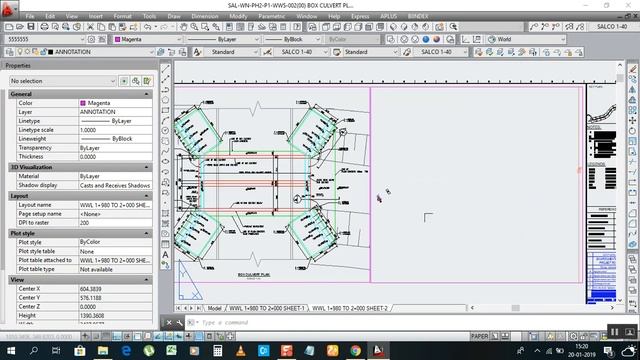Plot the drawing with the printer icon

(44, 27)
